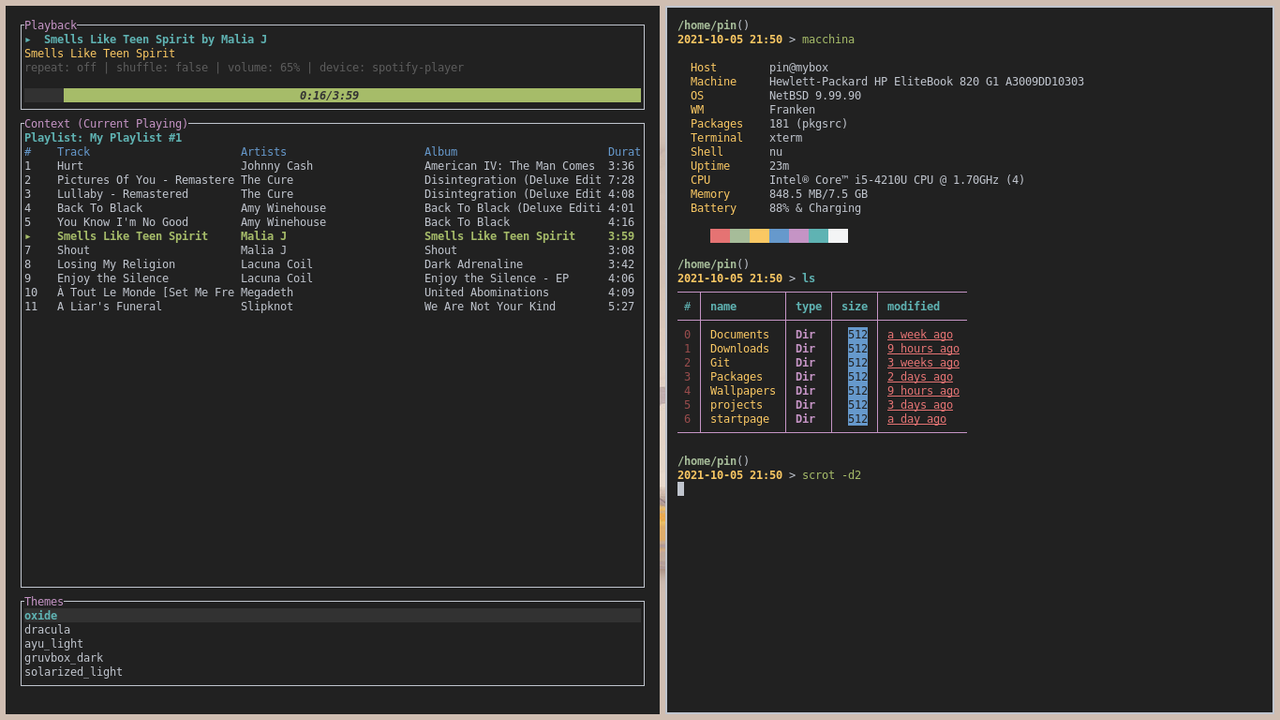
Task: Select the track Shout in the playlist
Action: (x=332, y=250)
